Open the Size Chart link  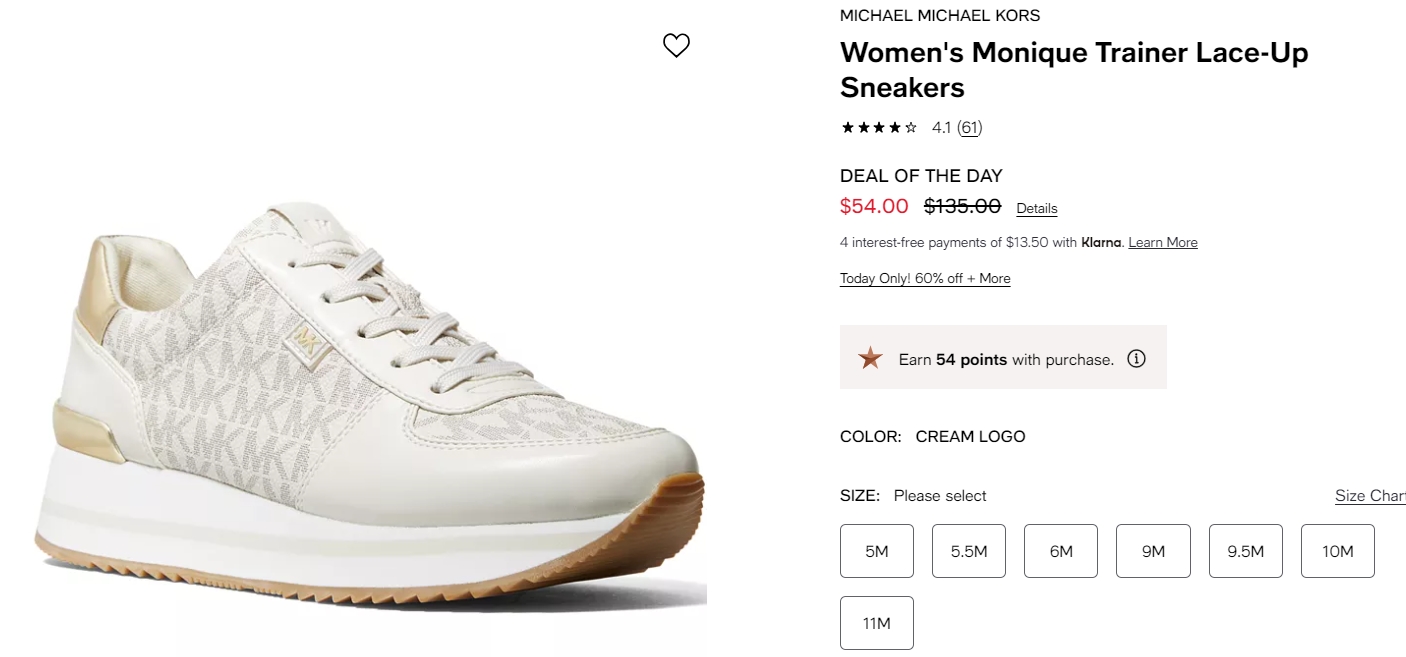tap(1370, 496)
